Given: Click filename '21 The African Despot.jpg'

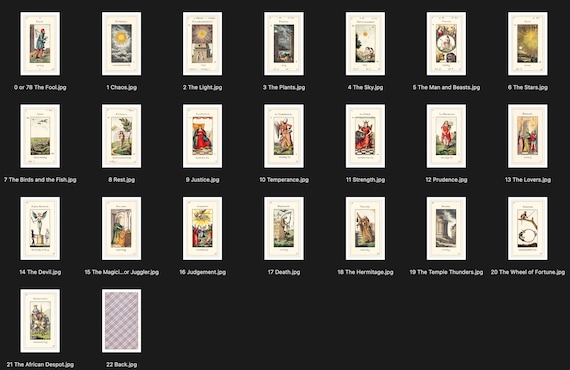Looking at the screenshot, I should [40, 364].
